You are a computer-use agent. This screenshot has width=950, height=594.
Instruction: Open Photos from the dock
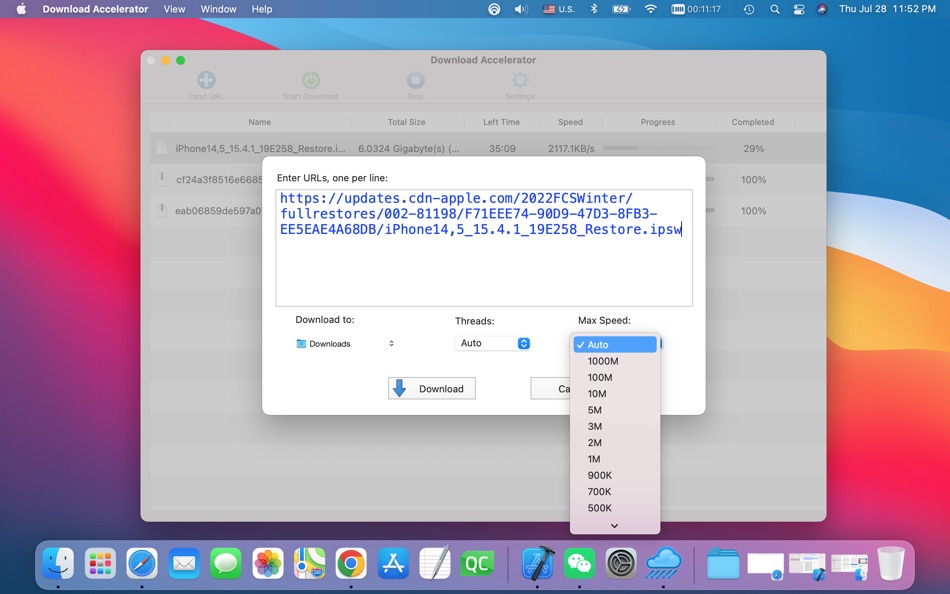(268, 563)
